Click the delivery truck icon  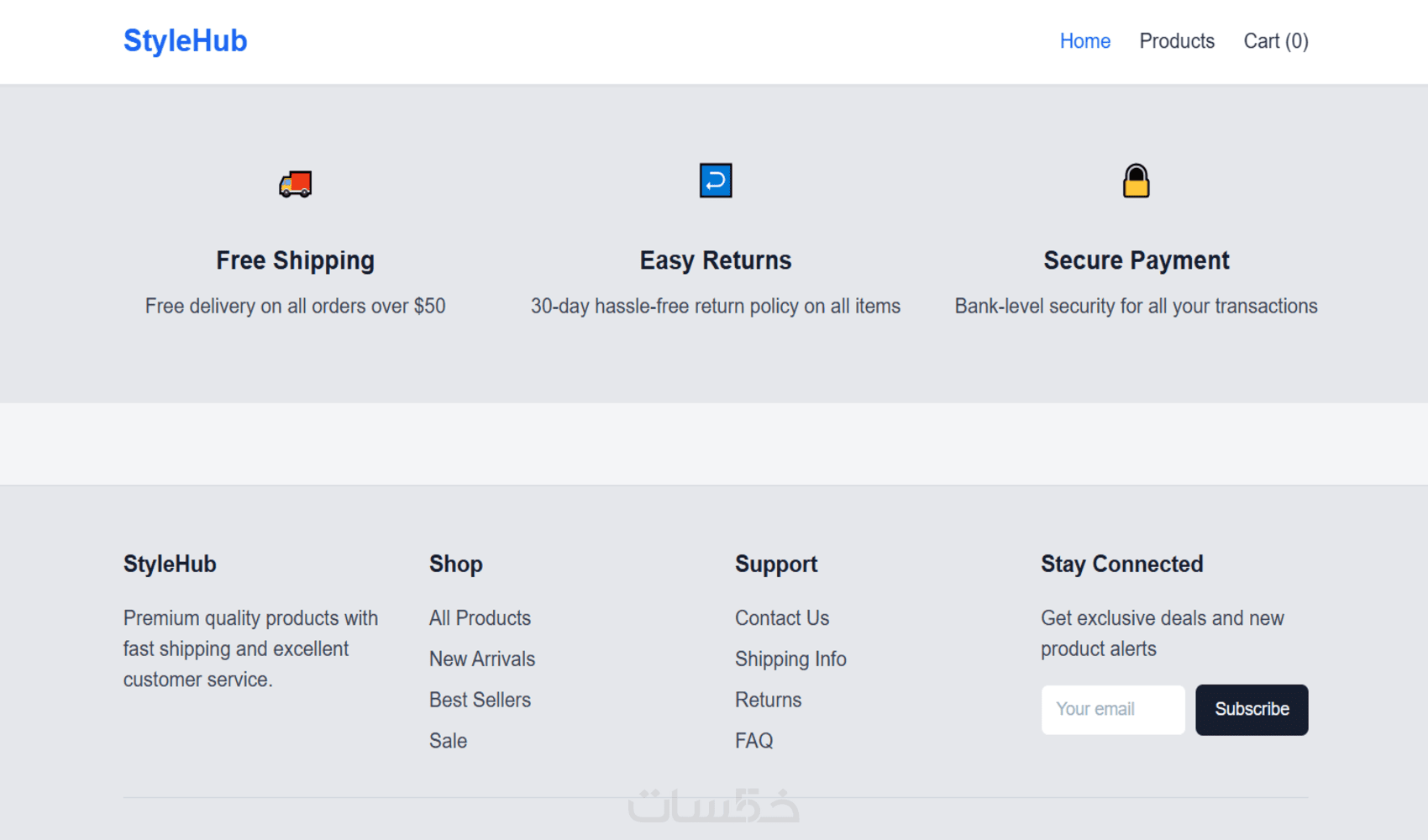click(x=295, y=183)
